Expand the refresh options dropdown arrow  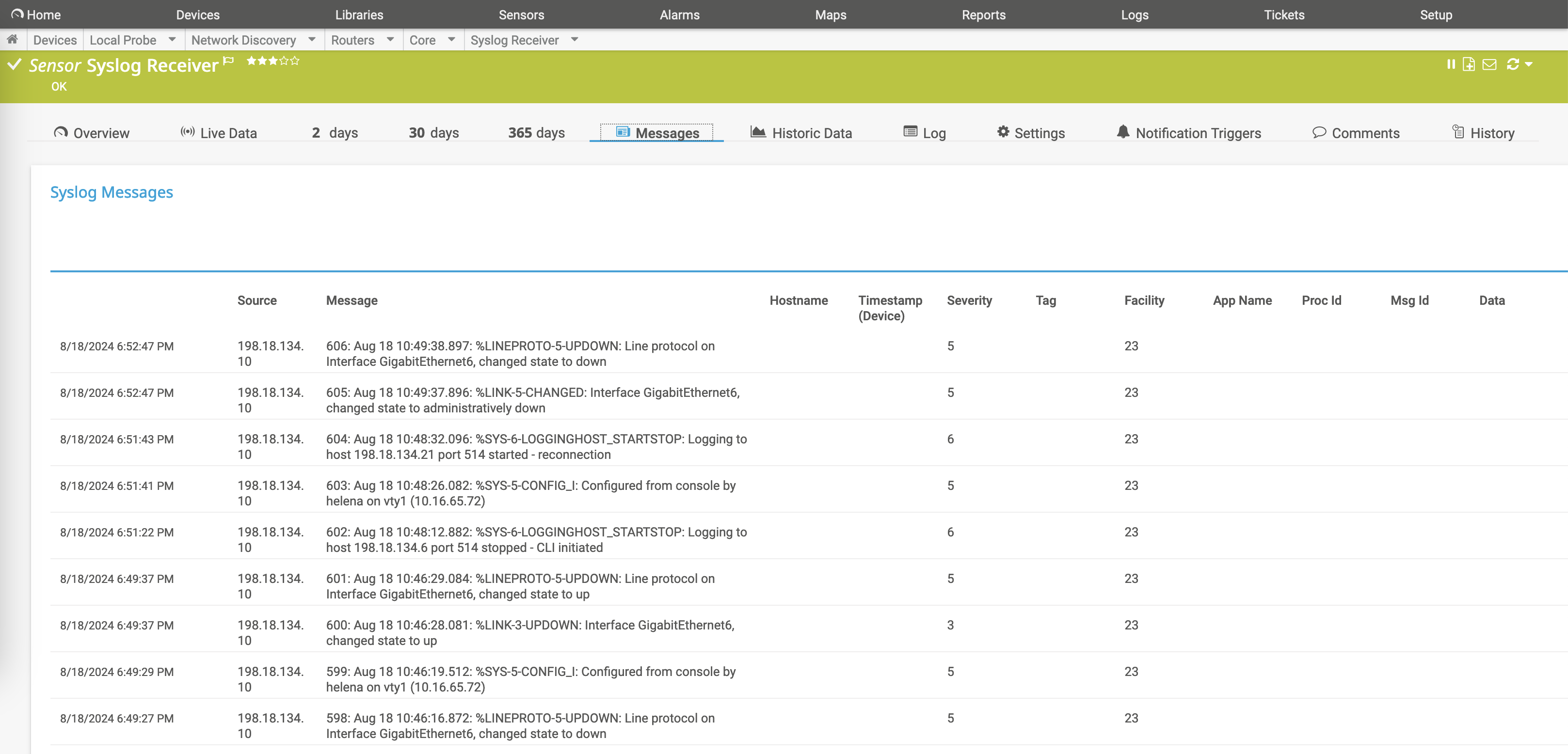(x=1528, y=64)
